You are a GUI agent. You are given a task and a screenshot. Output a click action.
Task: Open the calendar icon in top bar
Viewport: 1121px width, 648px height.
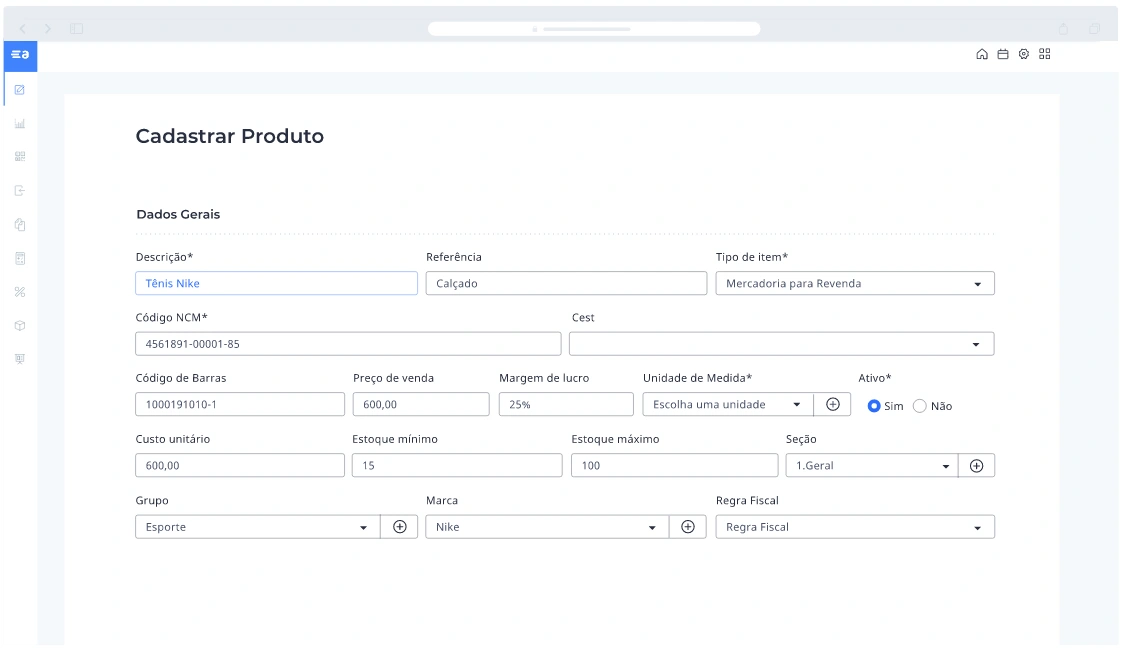pyautogui.click(x=1003, y=54)
